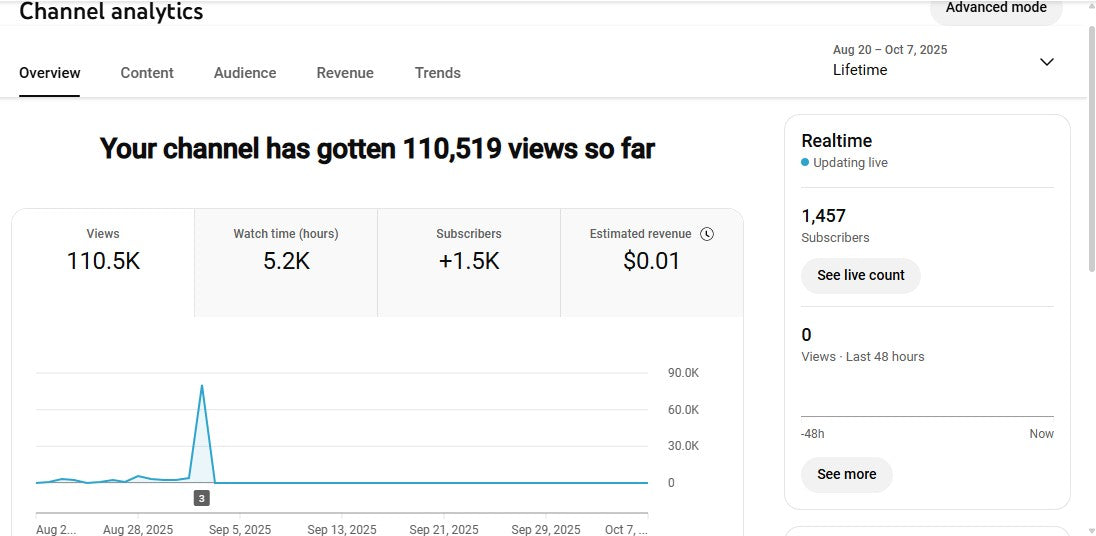Click the Advanced mode button
The height and width of the screenshot is (536, 1096).
pos(995,9)
